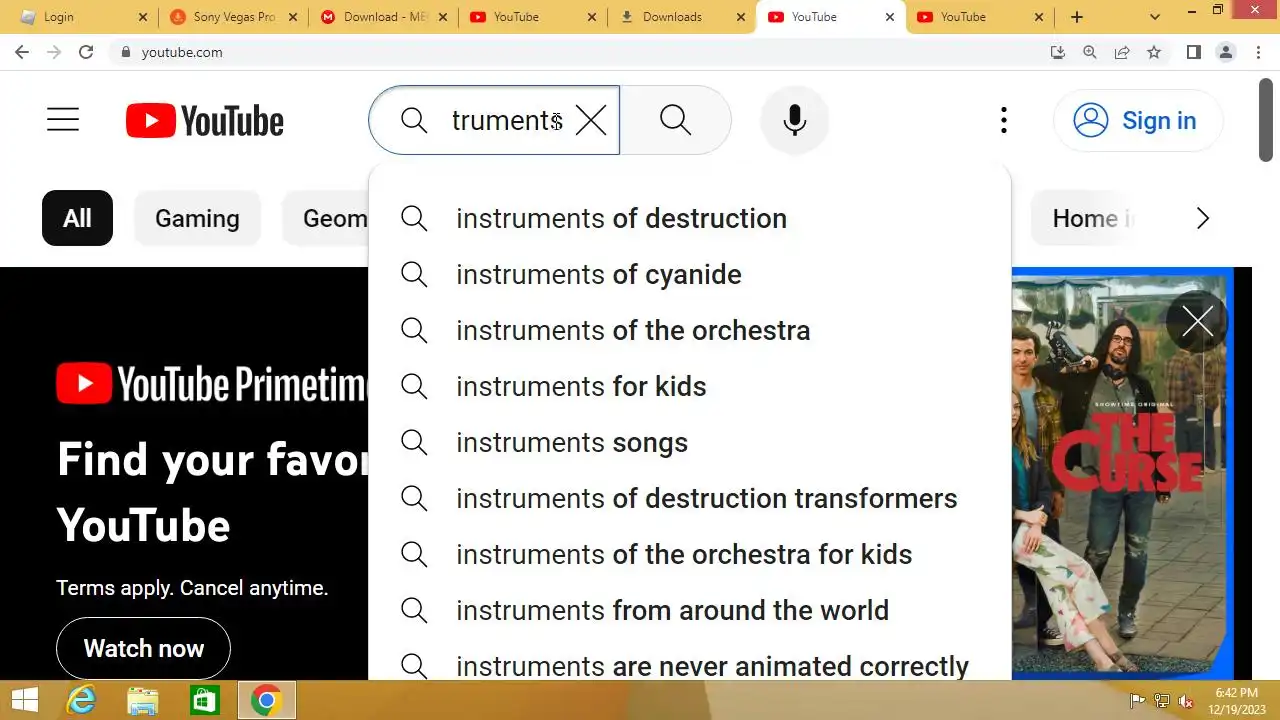Open Chrome tab search dropdown

click(1155, 17)
